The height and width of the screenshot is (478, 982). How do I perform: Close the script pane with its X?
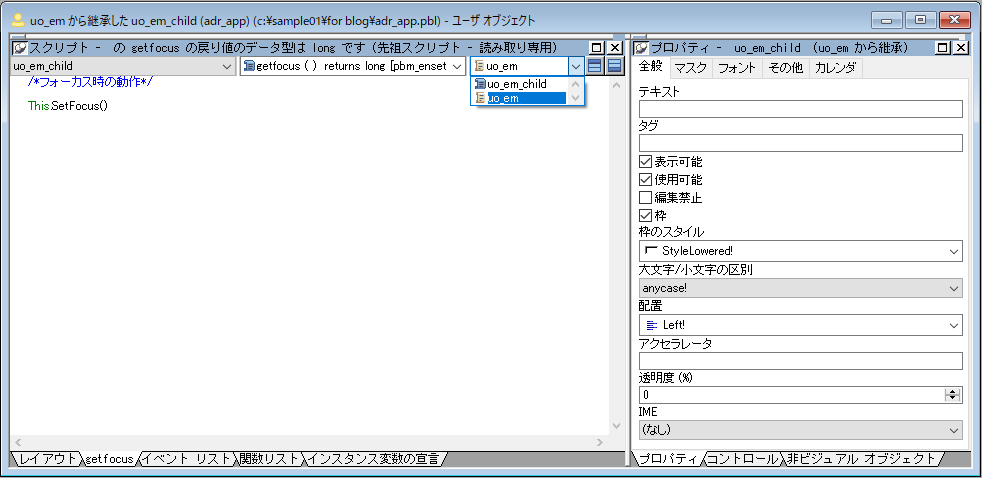click(613, 47)
